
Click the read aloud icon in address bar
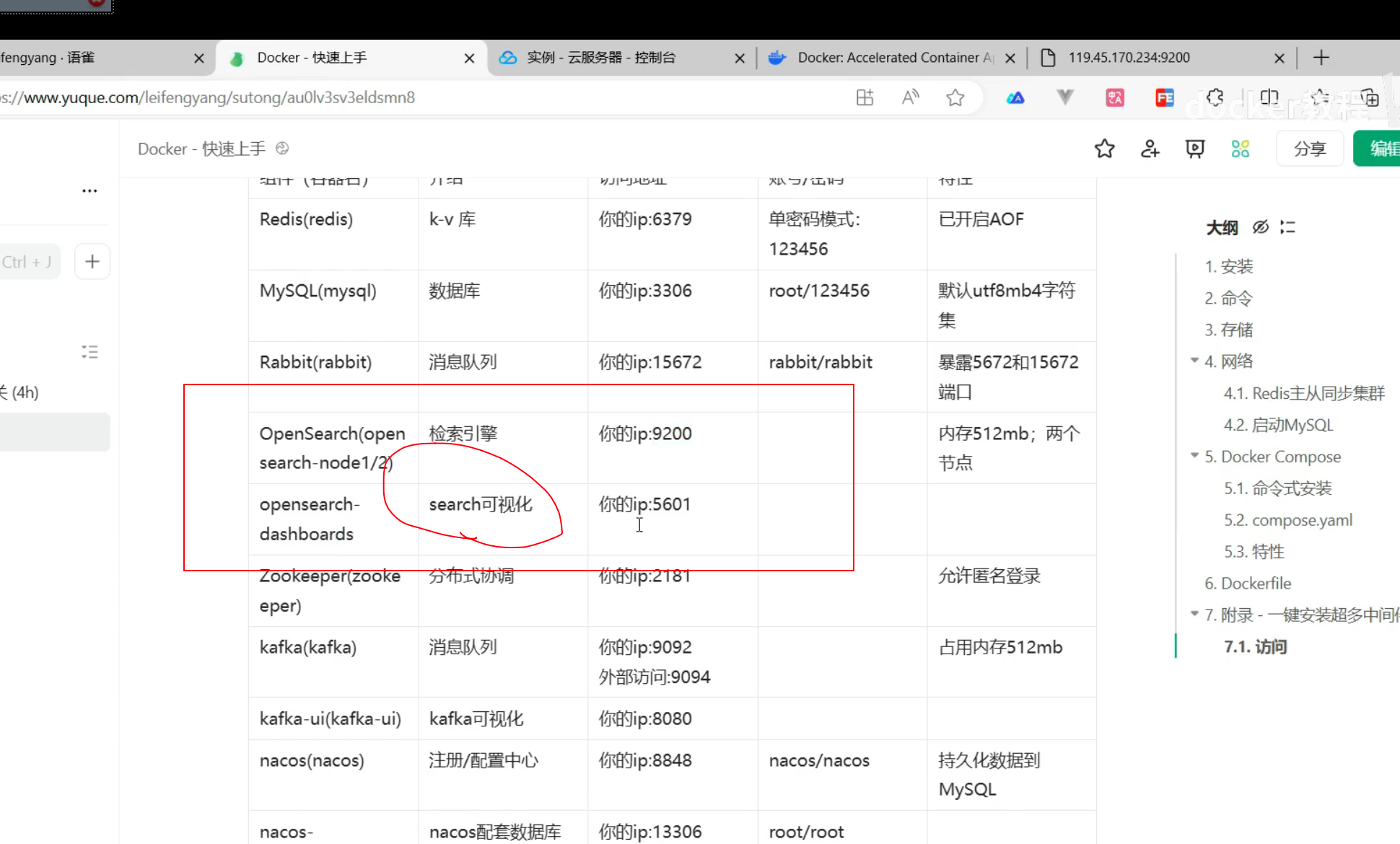pos(910,97)
